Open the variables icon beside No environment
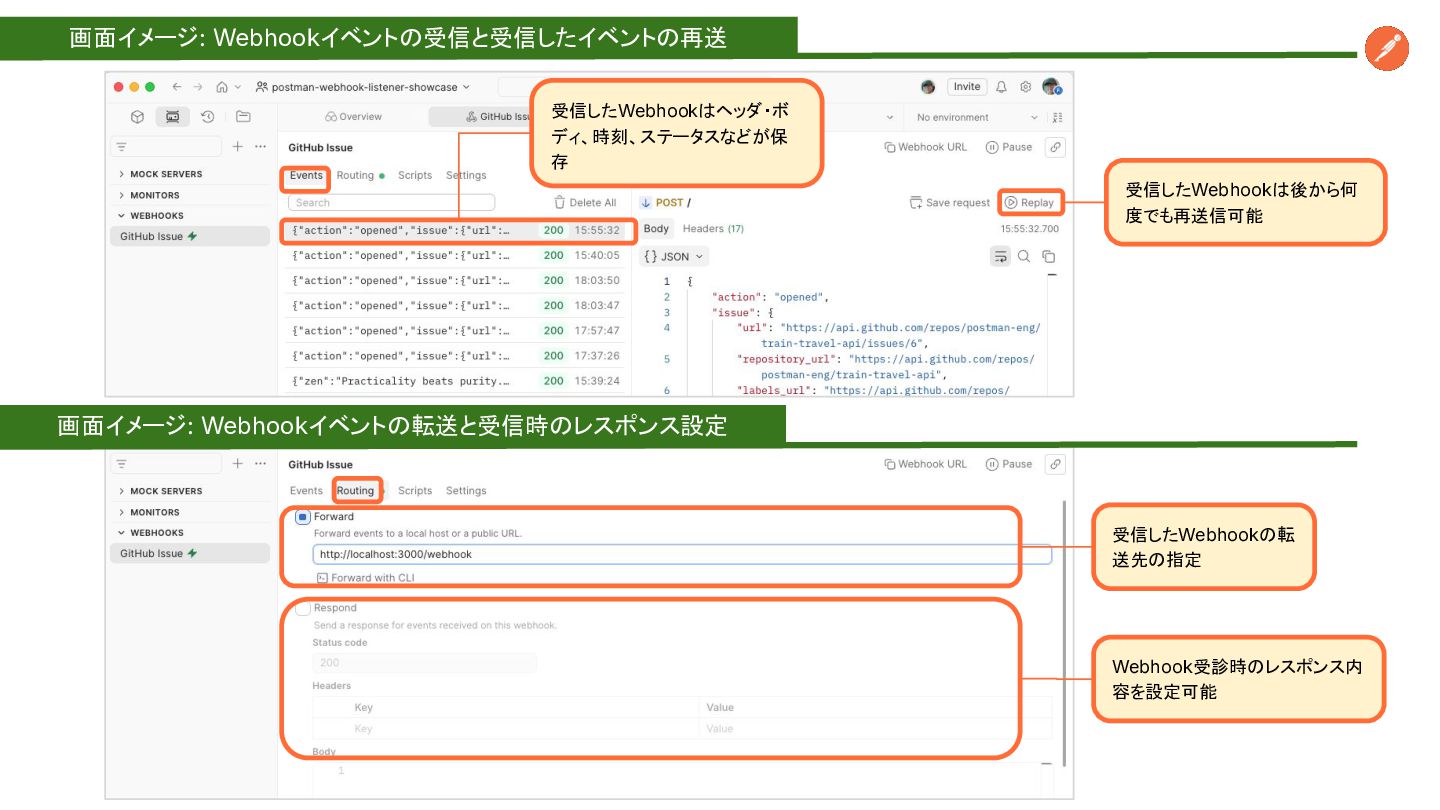1440x810 pixels. tap(1059, 117)
